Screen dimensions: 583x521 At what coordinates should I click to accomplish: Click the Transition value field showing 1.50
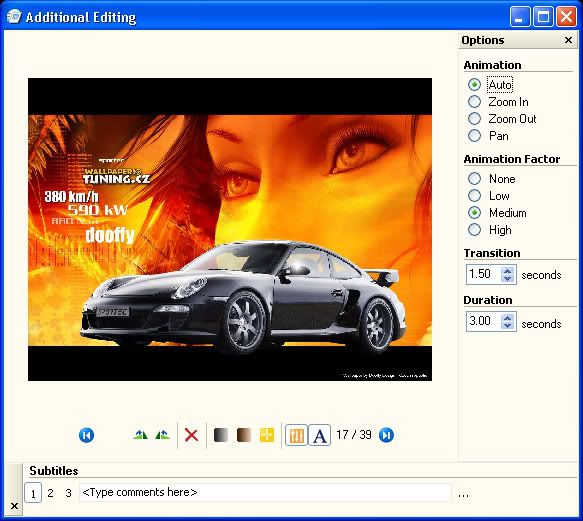(x=483, y=274)
